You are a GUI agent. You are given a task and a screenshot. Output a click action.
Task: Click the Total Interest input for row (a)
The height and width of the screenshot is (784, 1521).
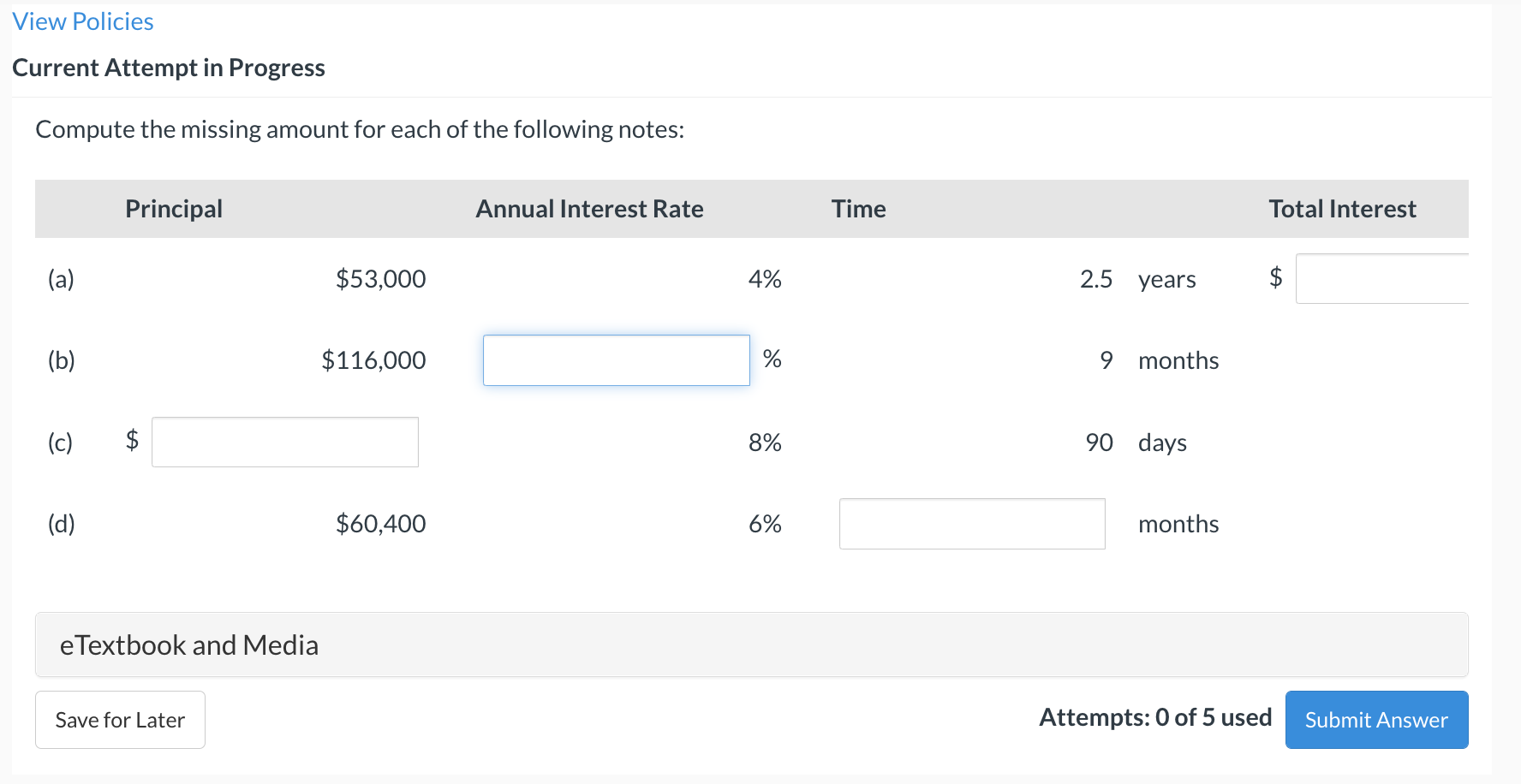coord(1381,278)
